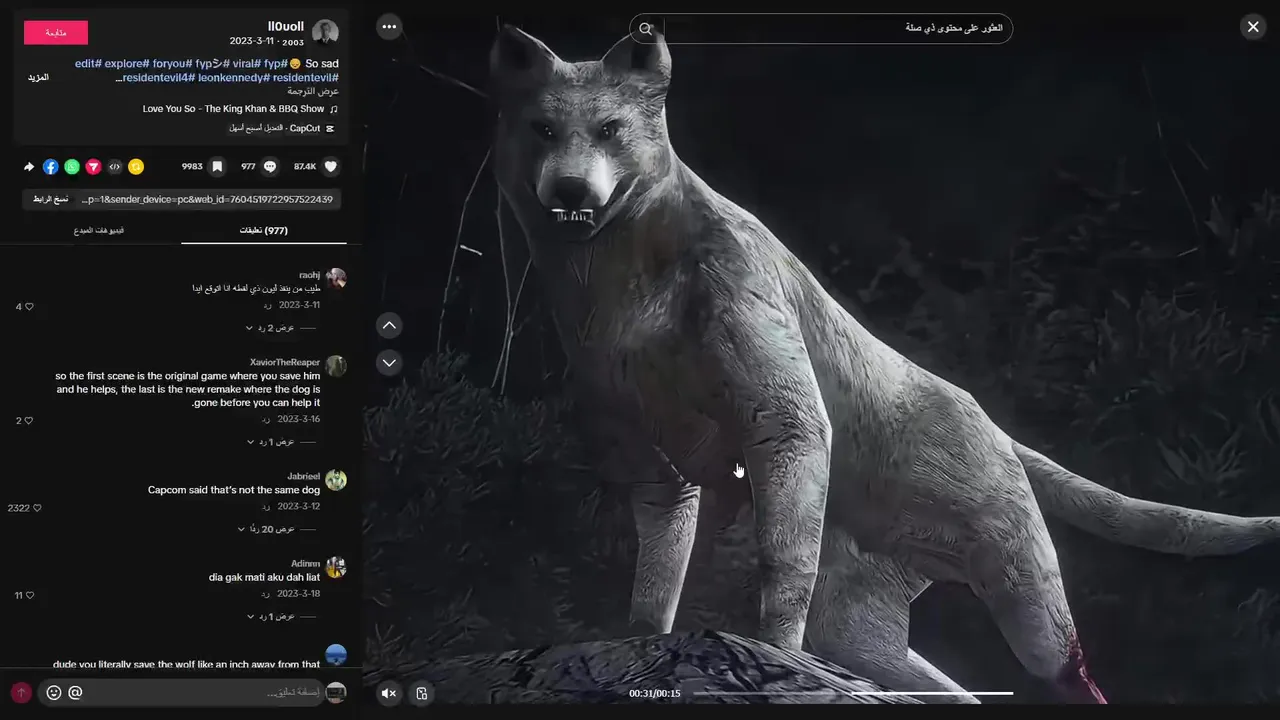The width and height of the screenshot is (1280, 720).
Task: Share video to Facebook
Action: [x=50, y=167]
